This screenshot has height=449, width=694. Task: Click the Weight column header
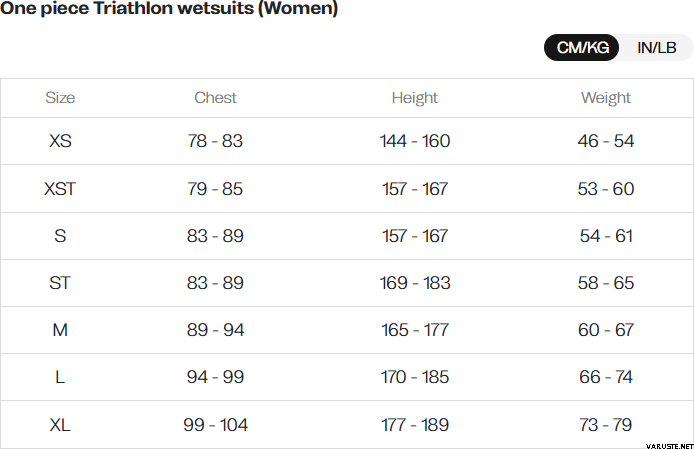coord(605,98)
